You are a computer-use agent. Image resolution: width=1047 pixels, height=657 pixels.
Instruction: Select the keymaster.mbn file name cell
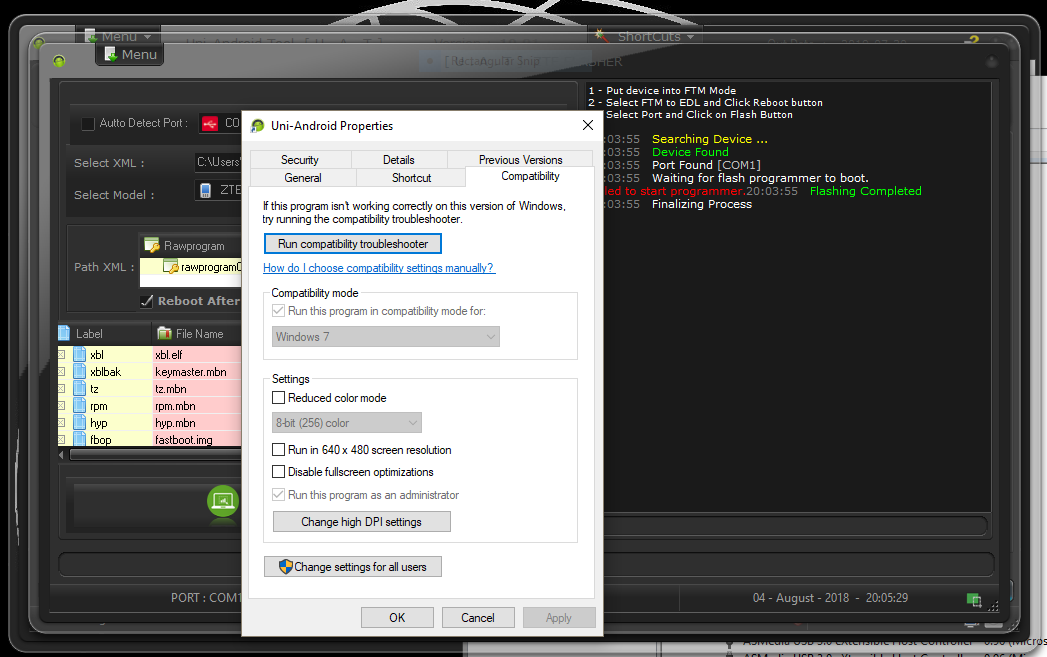(x=197, y=372)
